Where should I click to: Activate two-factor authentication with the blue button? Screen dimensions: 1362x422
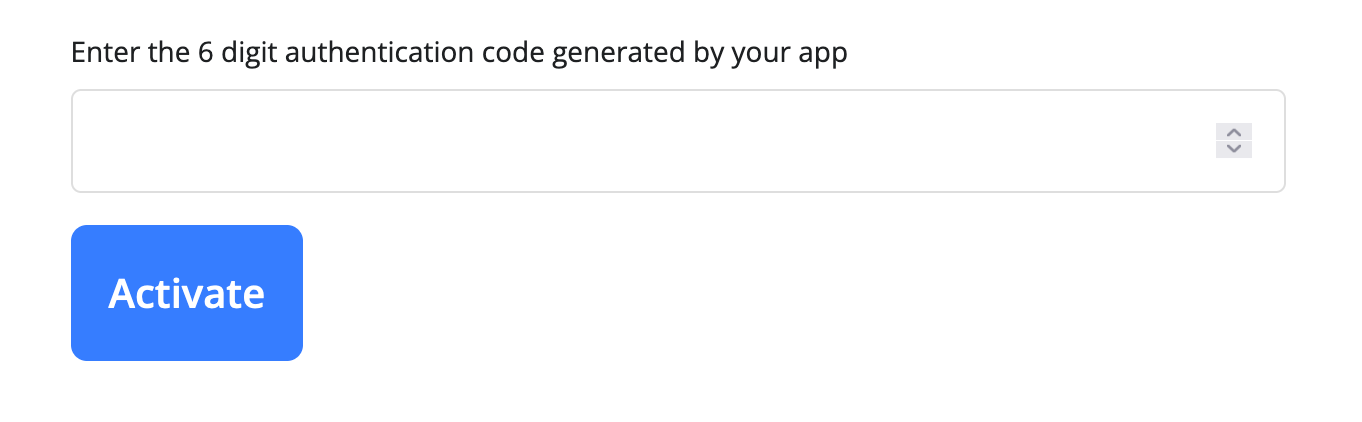click(x=187, y=293)
